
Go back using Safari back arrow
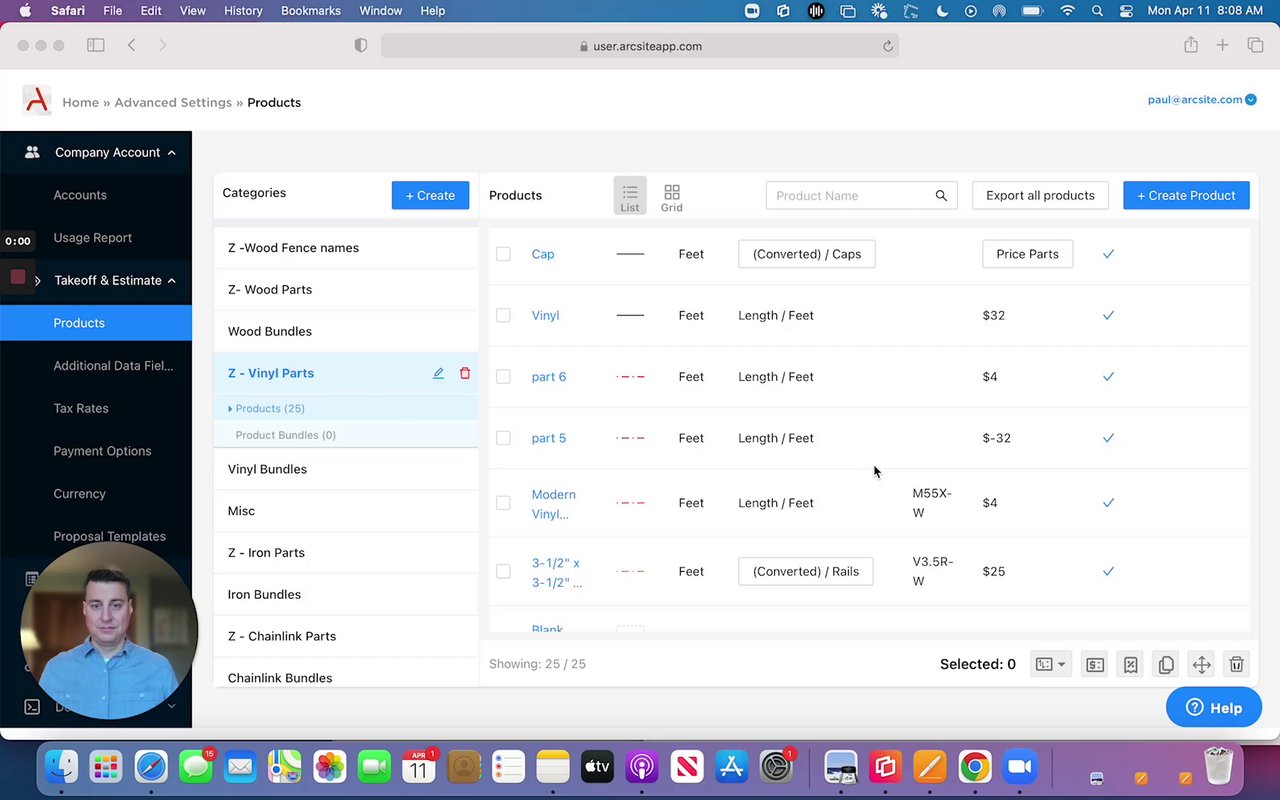131,45
